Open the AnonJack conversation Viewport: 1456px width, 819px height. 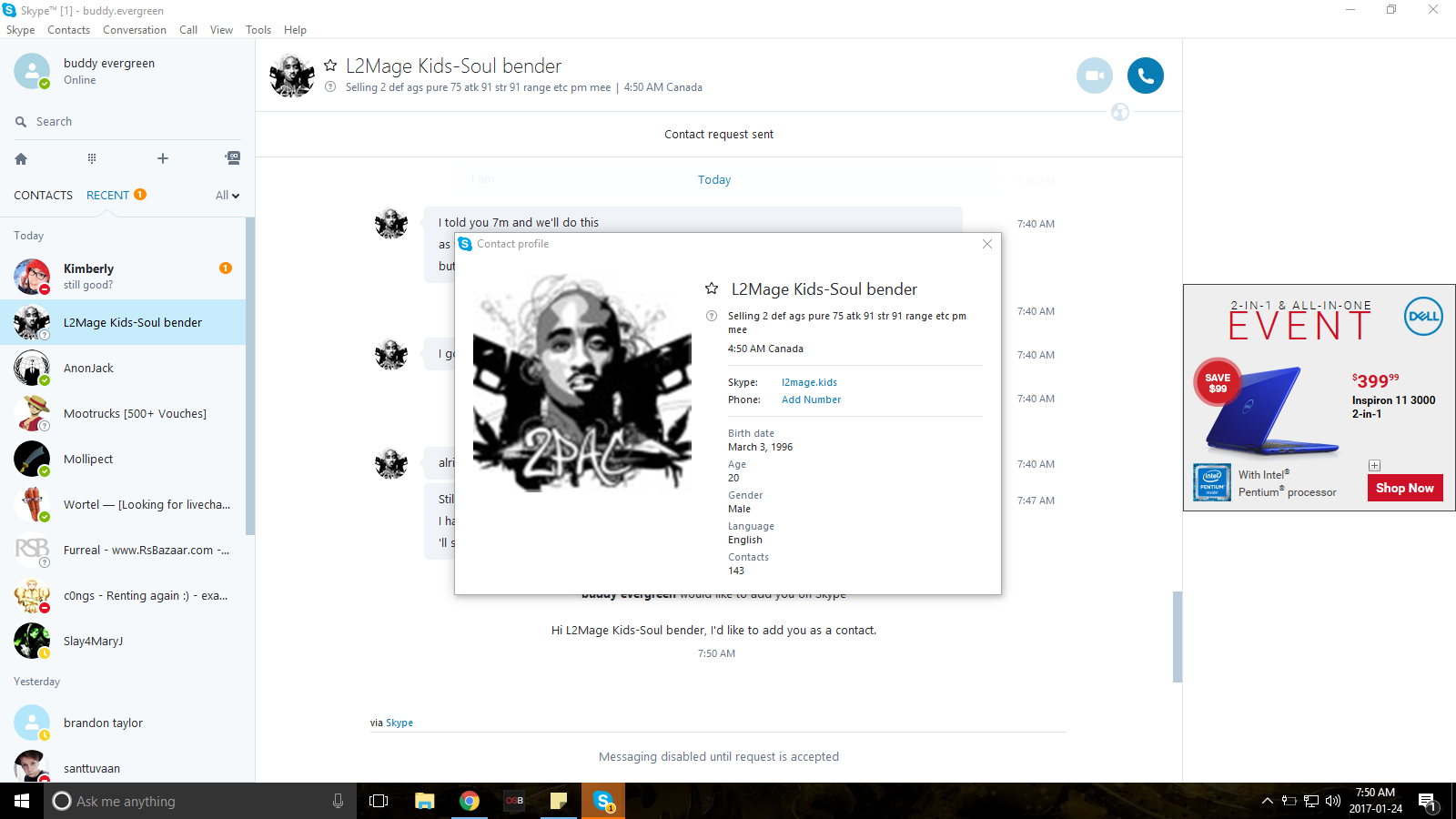[x=123, y=368]
